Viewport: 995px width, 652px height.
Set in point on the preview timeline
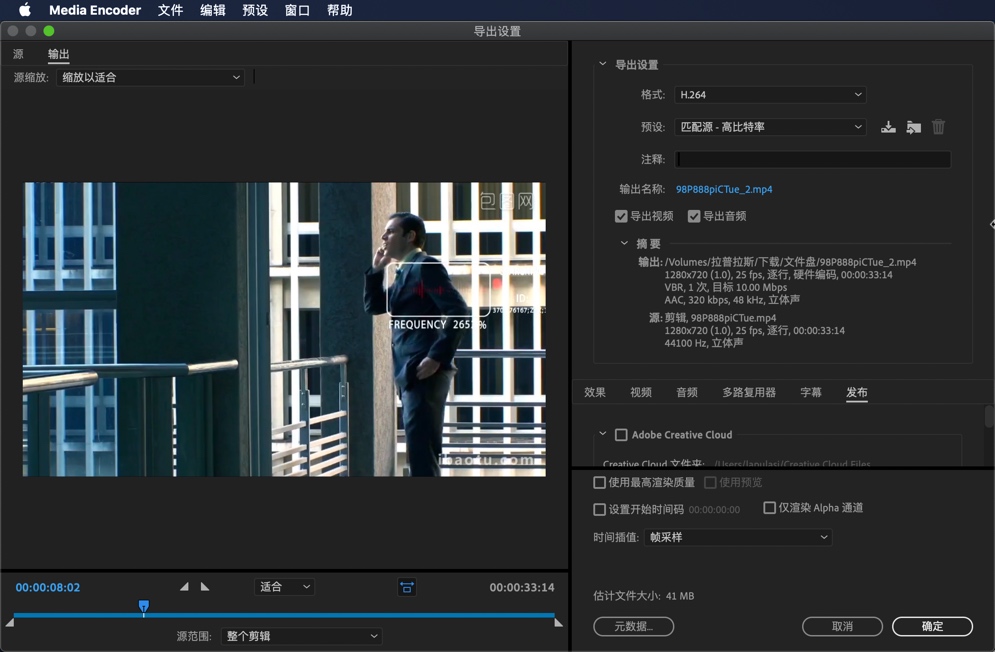point(184,587)
